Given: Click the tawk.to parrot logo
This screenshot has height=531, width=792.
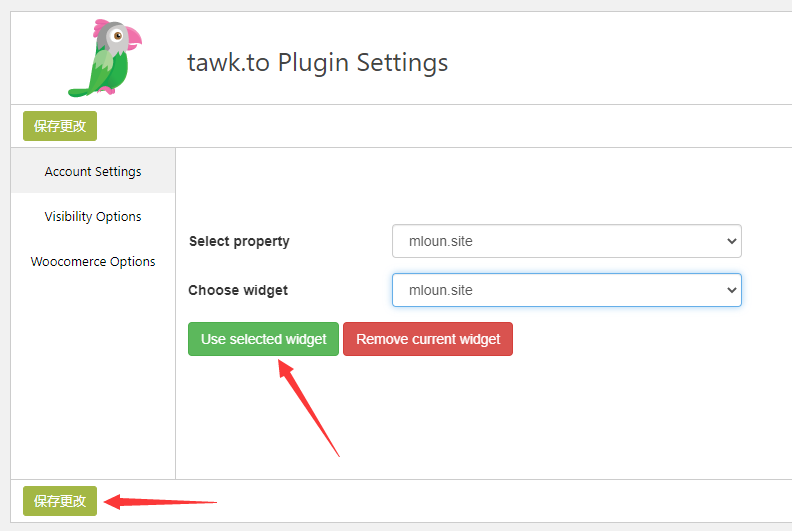Looking at the screenshot, I should pyautogui.click(x=105, y=58).
